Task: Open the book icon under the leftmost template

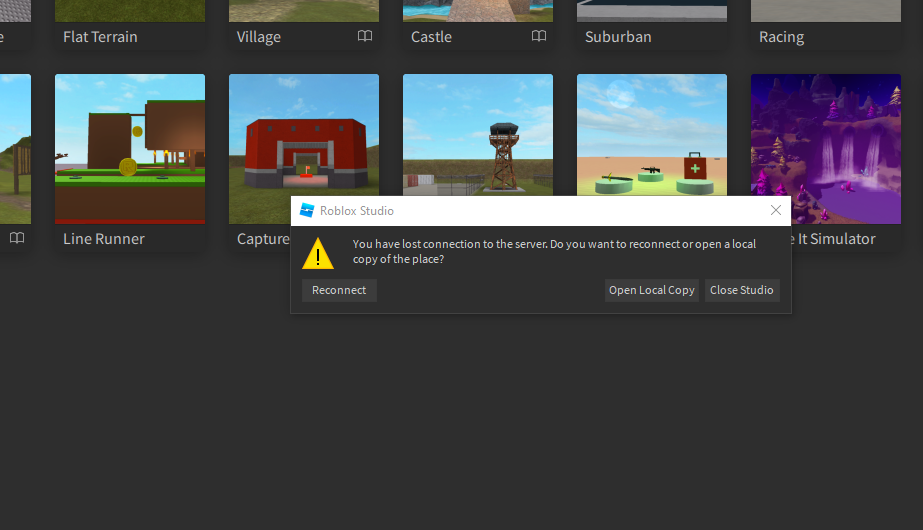Action: point(17,238)
